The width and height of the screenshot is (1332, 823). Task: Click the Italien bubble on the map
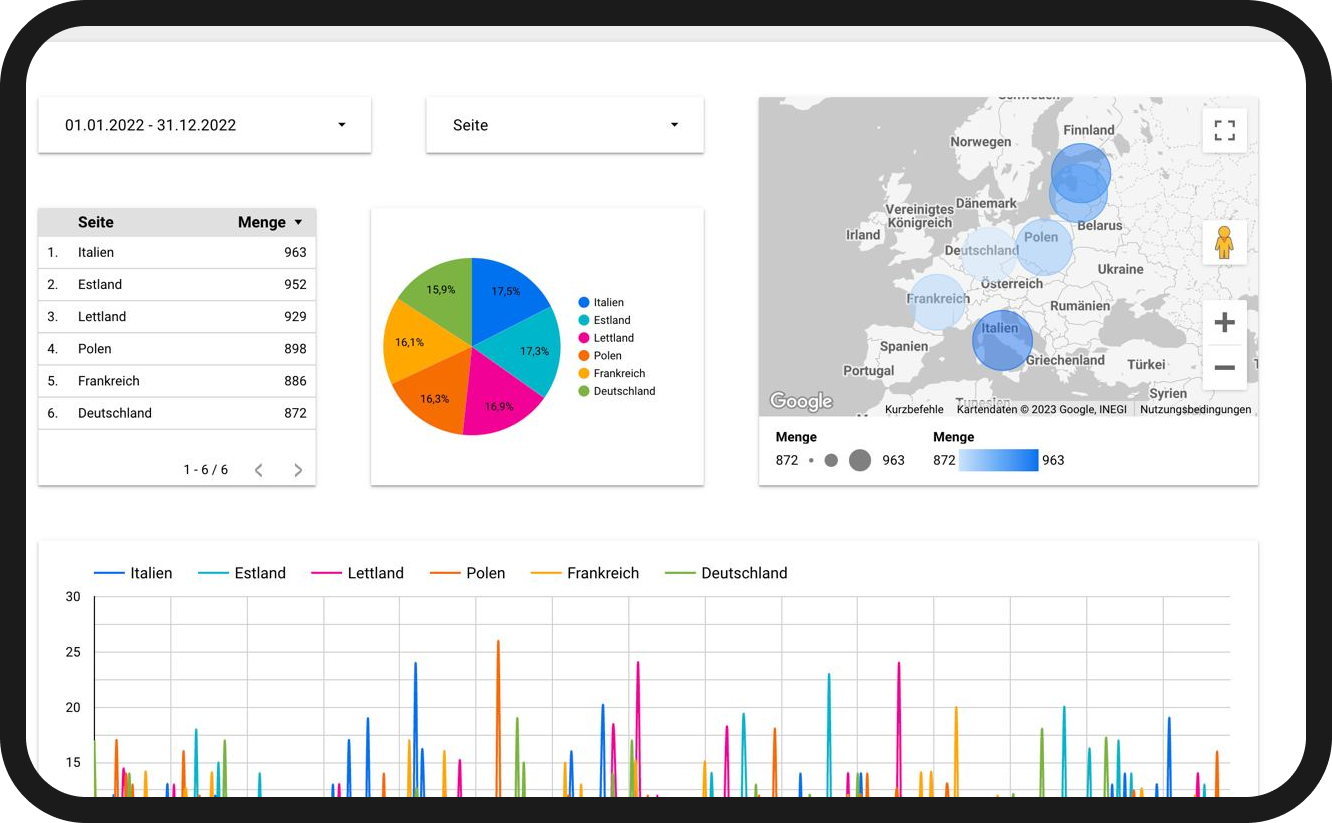(1002, 341)
